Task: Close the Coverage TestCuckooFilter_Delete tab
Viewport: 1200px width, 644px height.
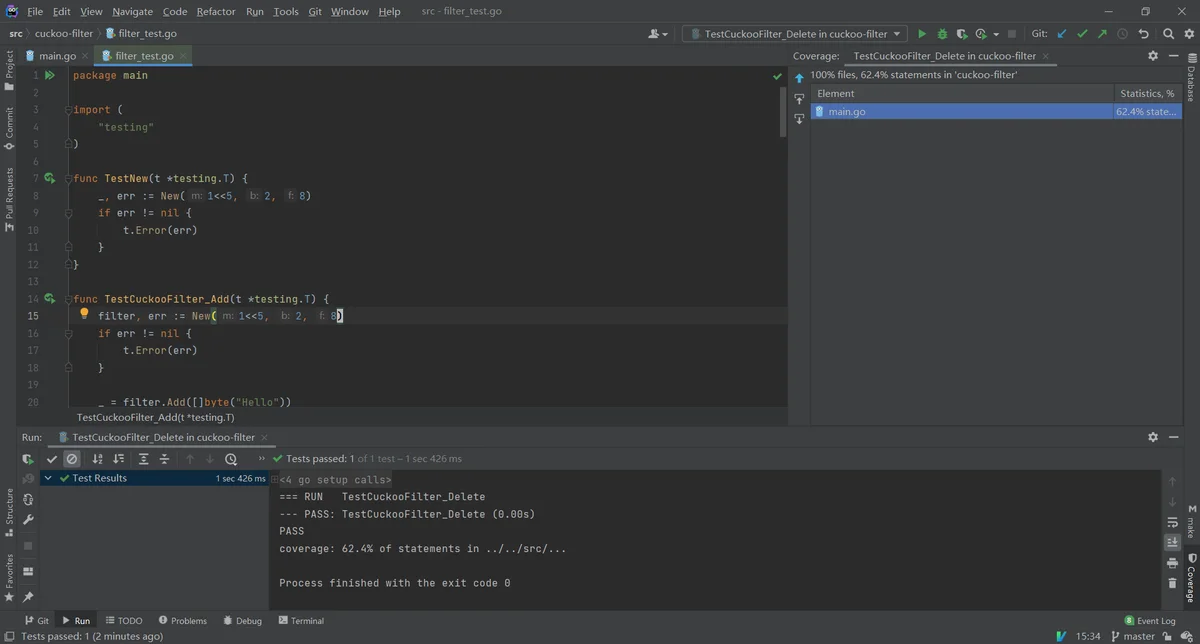Action: 1046,56
